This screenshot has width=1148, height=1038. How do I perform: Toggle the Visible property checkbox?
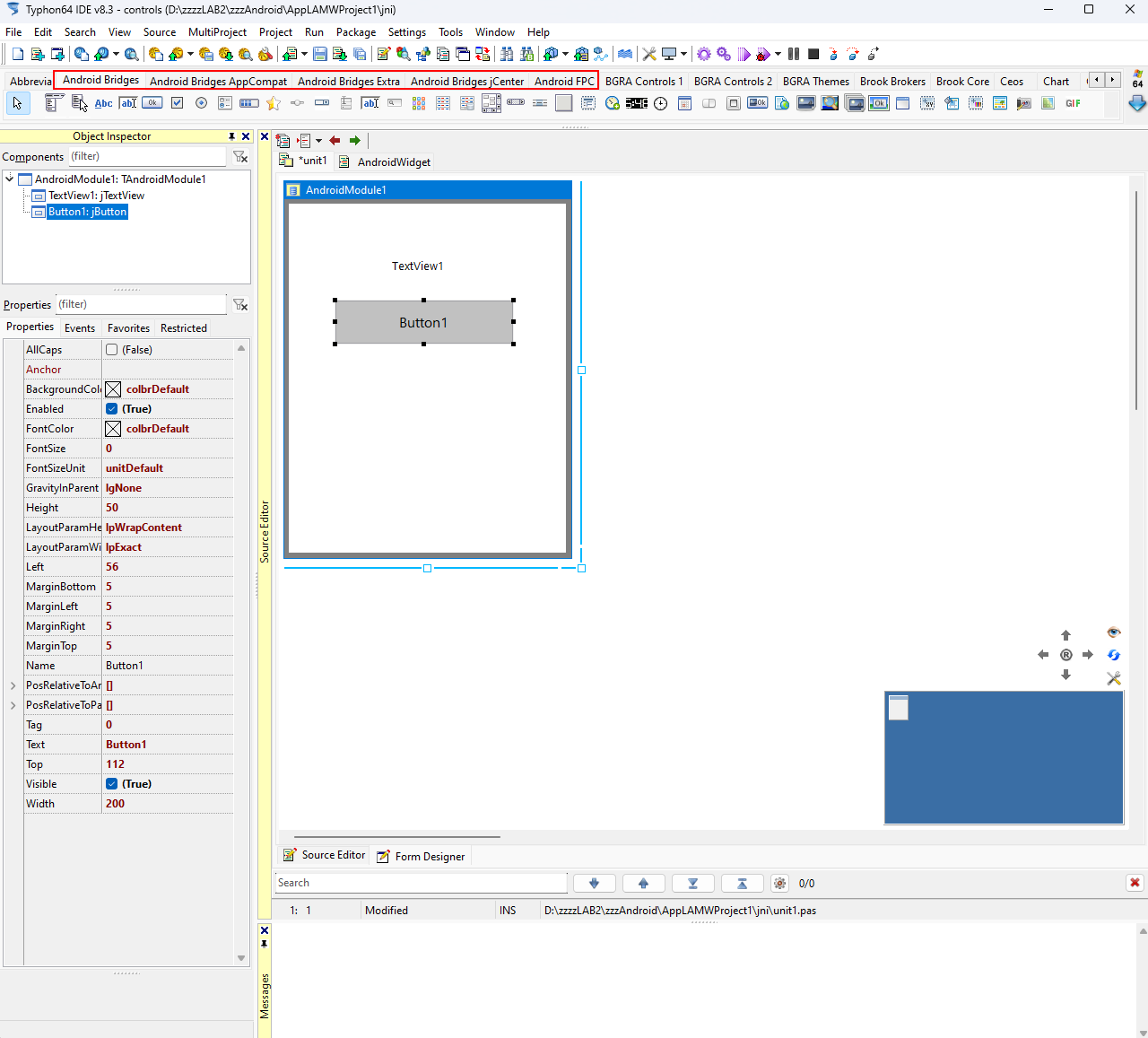112,784
